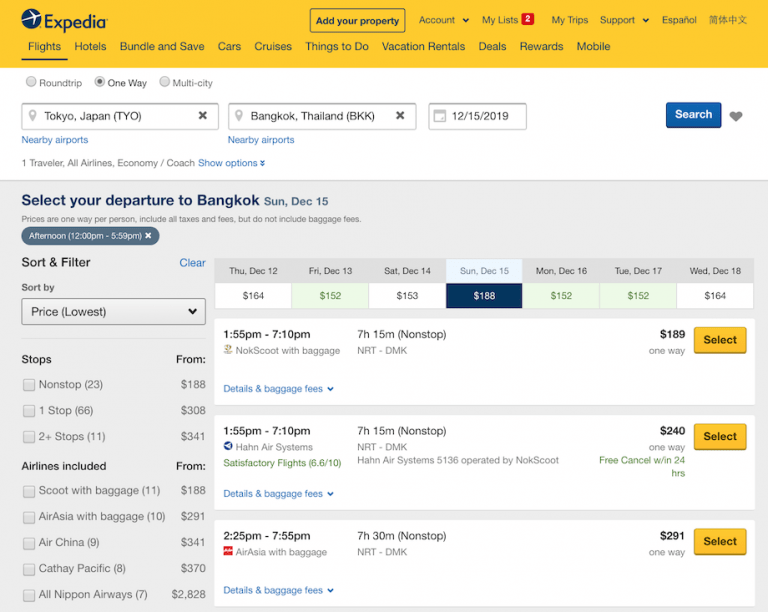Check the All Nippon Airways filter
768x612 pixels.
[x=29, y=595]
